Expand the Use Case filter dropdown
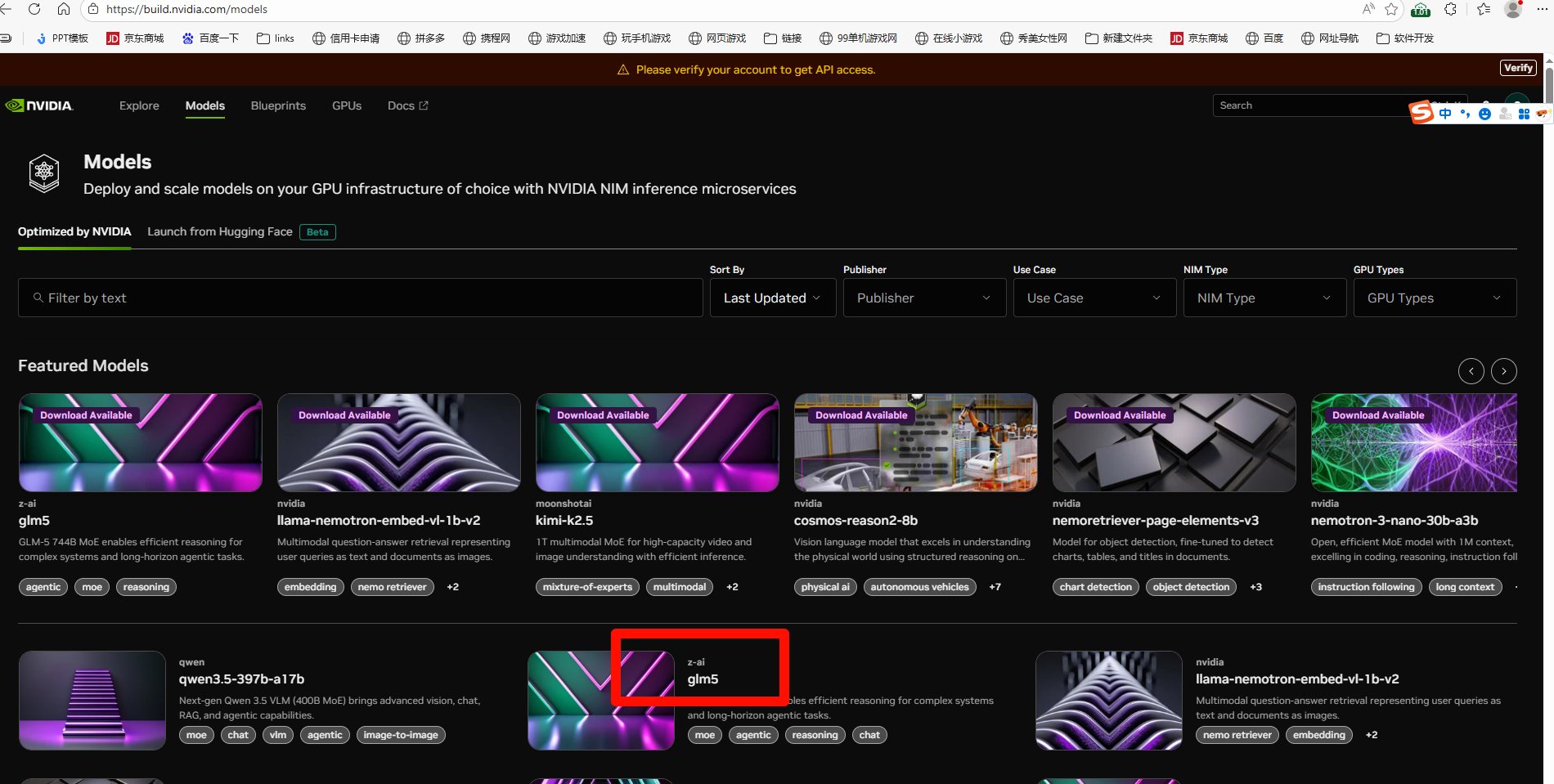 pos(1094,298)
